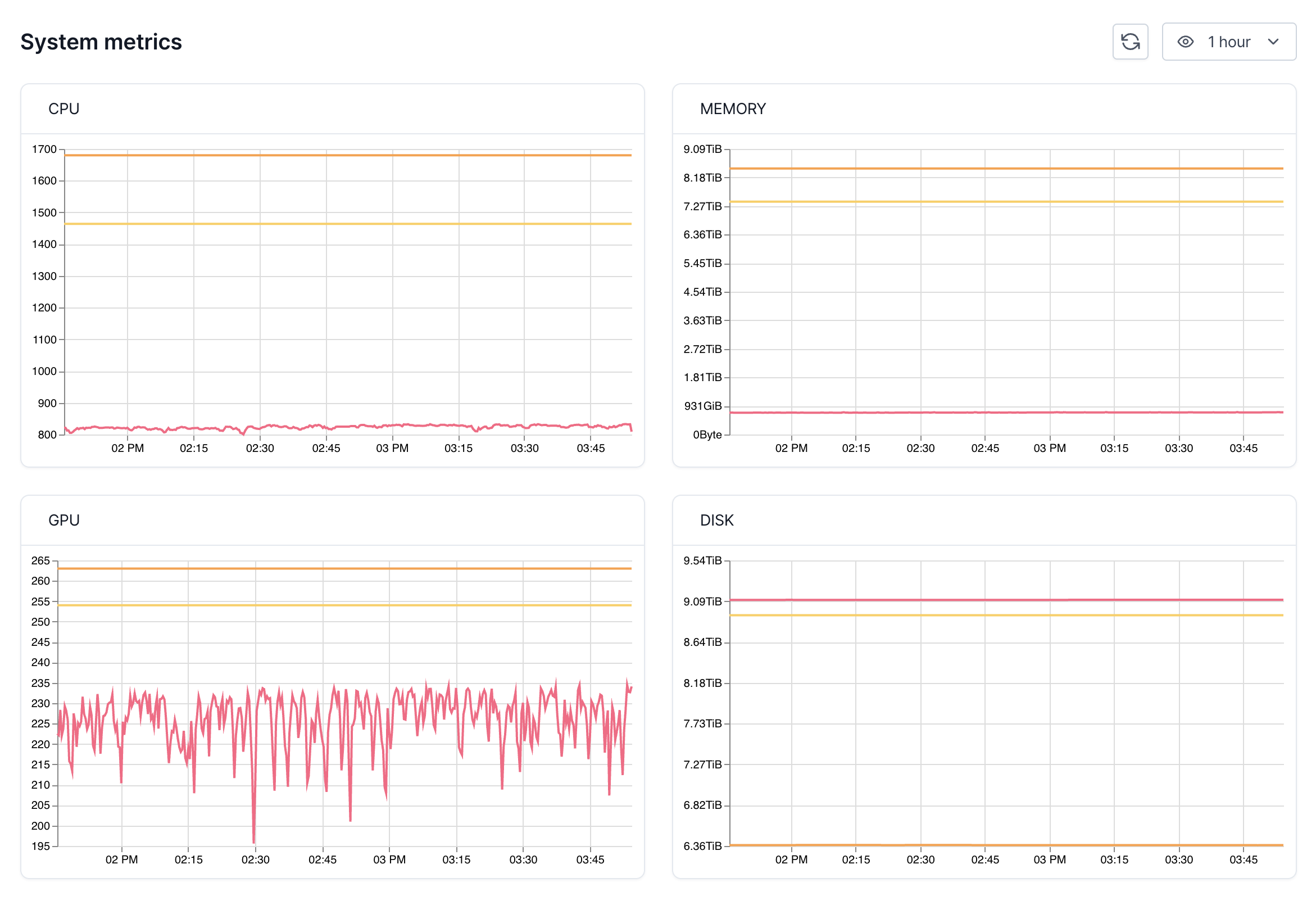
Task: Click the 03 PM tick on CPU chart
Action: tap(392, 448)
